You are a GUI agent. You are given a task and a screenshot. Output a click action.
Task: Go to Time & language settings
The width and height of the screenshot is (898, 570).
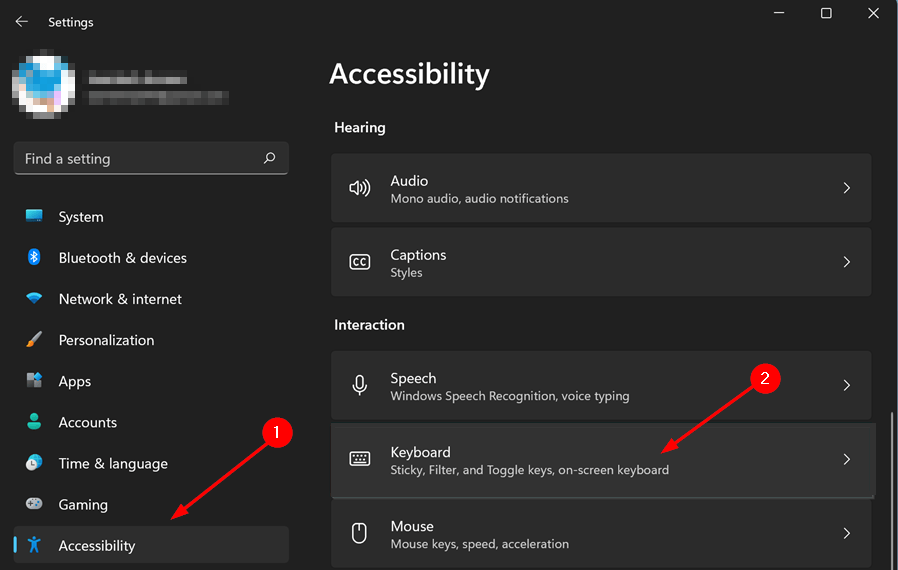(x=151, y=463)
